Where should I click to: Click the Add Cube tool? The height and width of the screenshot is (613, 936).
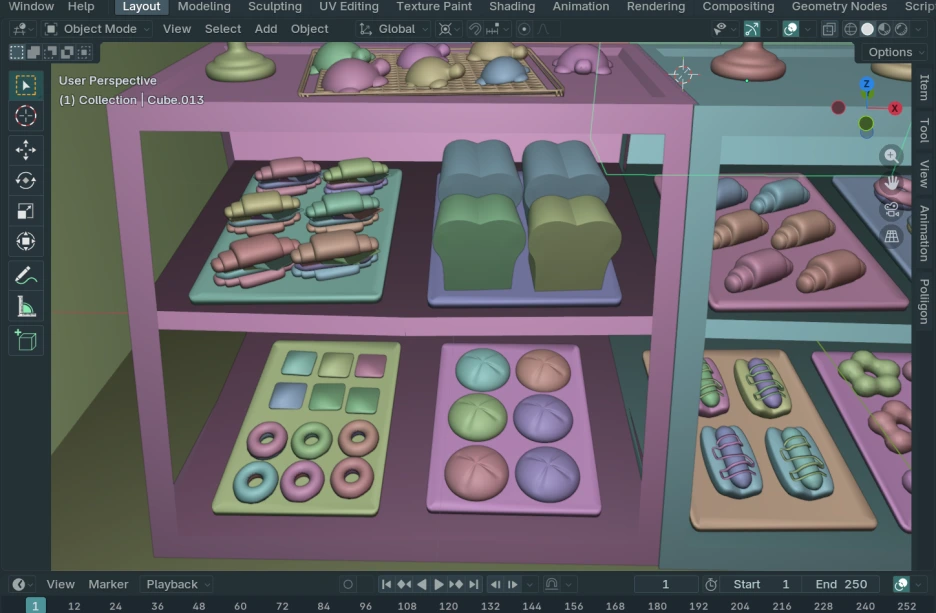pos(26,341)
